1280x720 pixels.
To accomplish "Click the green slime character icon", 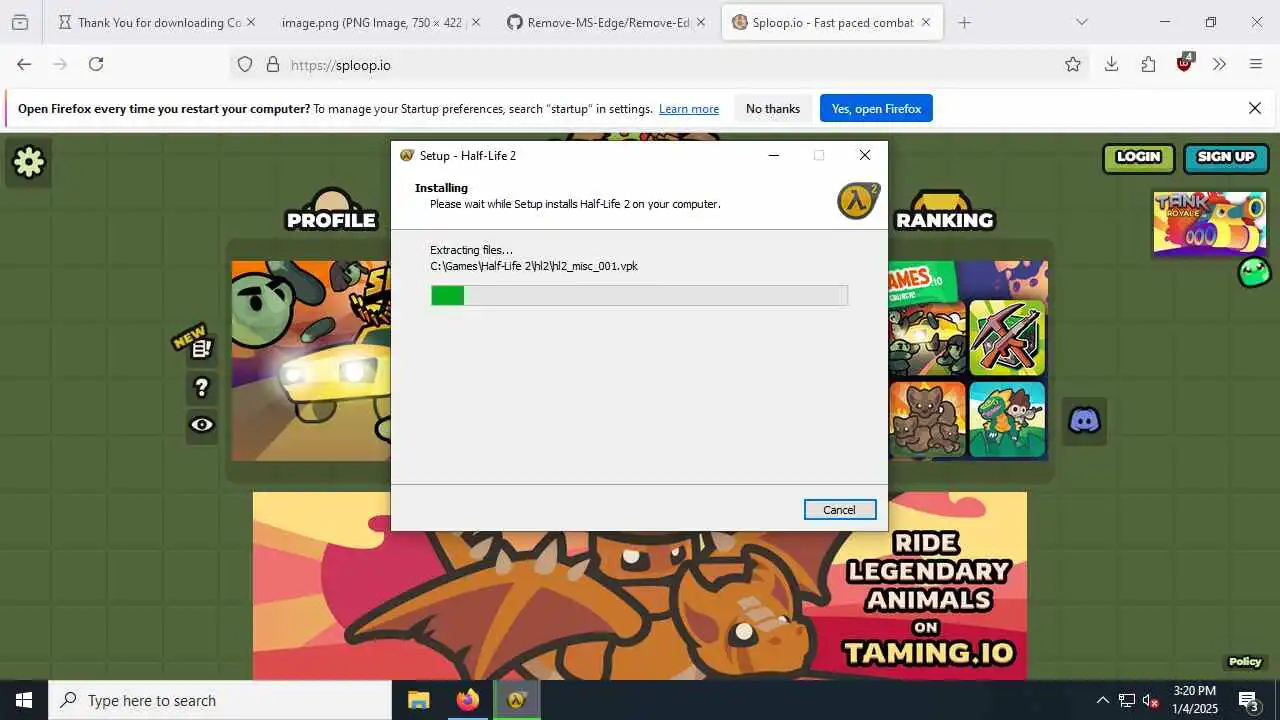I will 1254,271.
